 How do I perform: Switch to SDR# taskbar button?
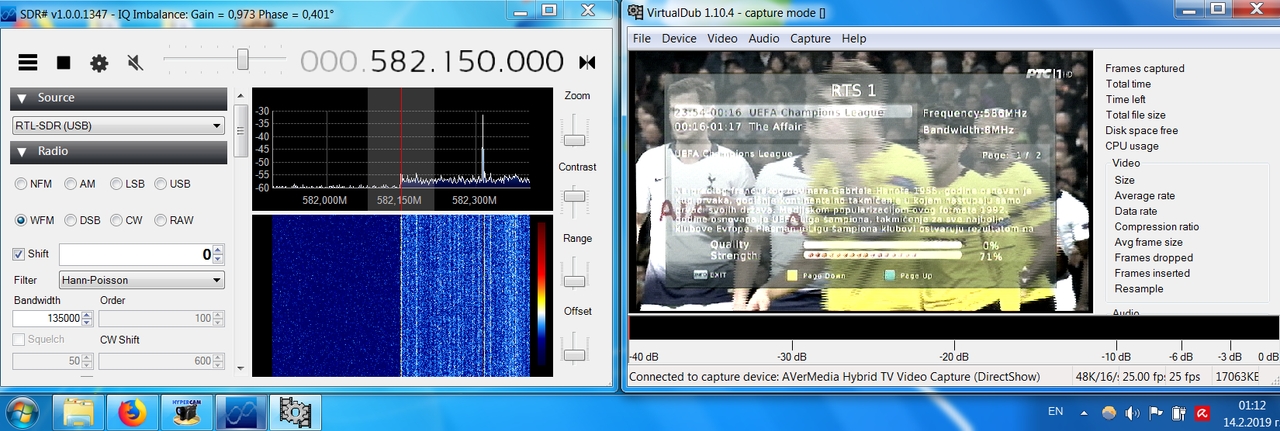(240, 411)
